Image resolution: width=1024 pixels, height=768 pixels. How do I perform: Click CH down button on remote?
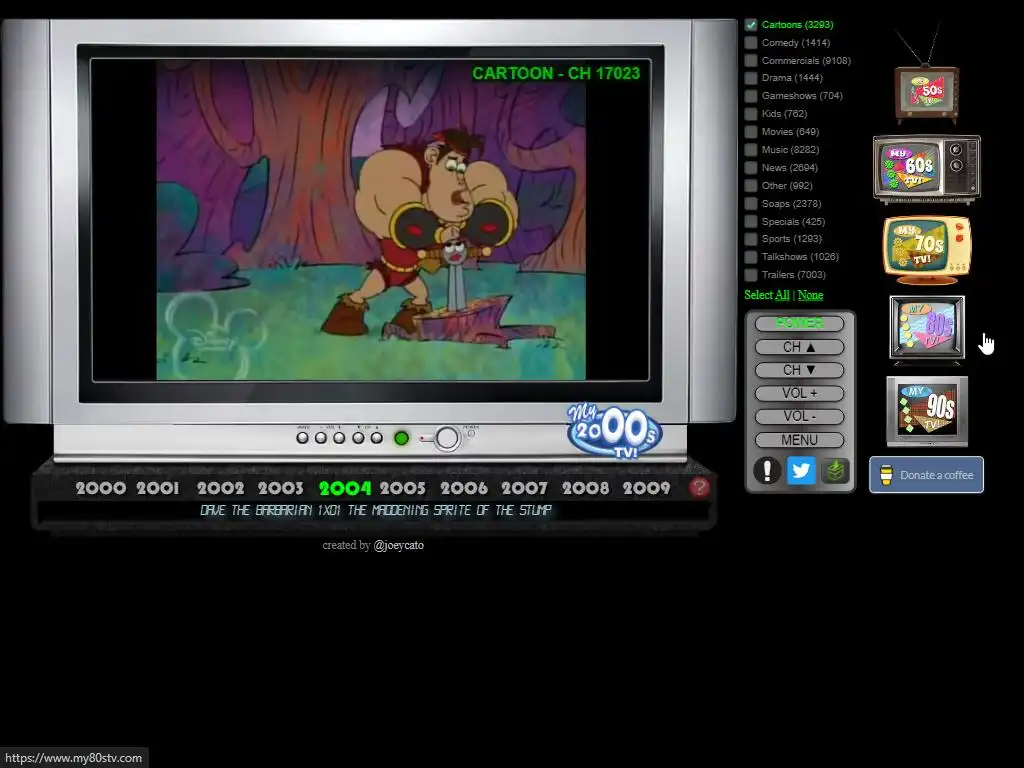click(799, 370)
